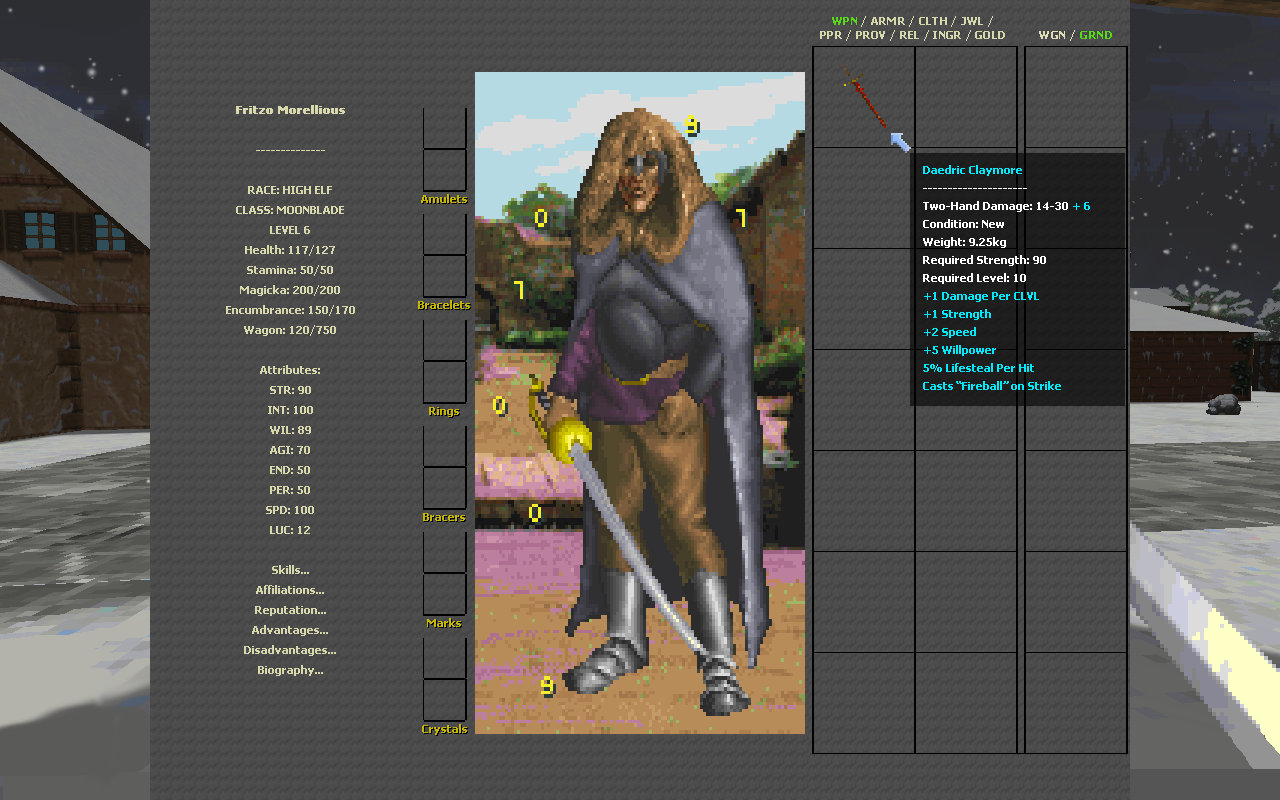This screenshot has width=1280, height=800.
Task: Click the SPD: 100 attribute
Action: pos(290,510)
